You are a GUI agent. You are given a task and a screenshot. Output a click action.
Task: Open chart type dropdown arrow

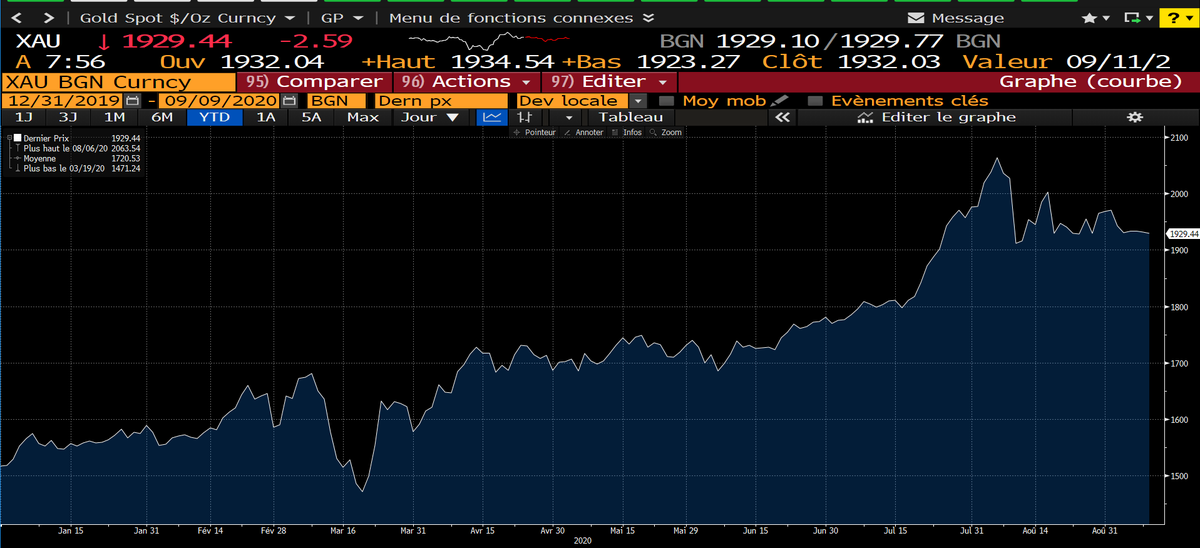(567, 117)
